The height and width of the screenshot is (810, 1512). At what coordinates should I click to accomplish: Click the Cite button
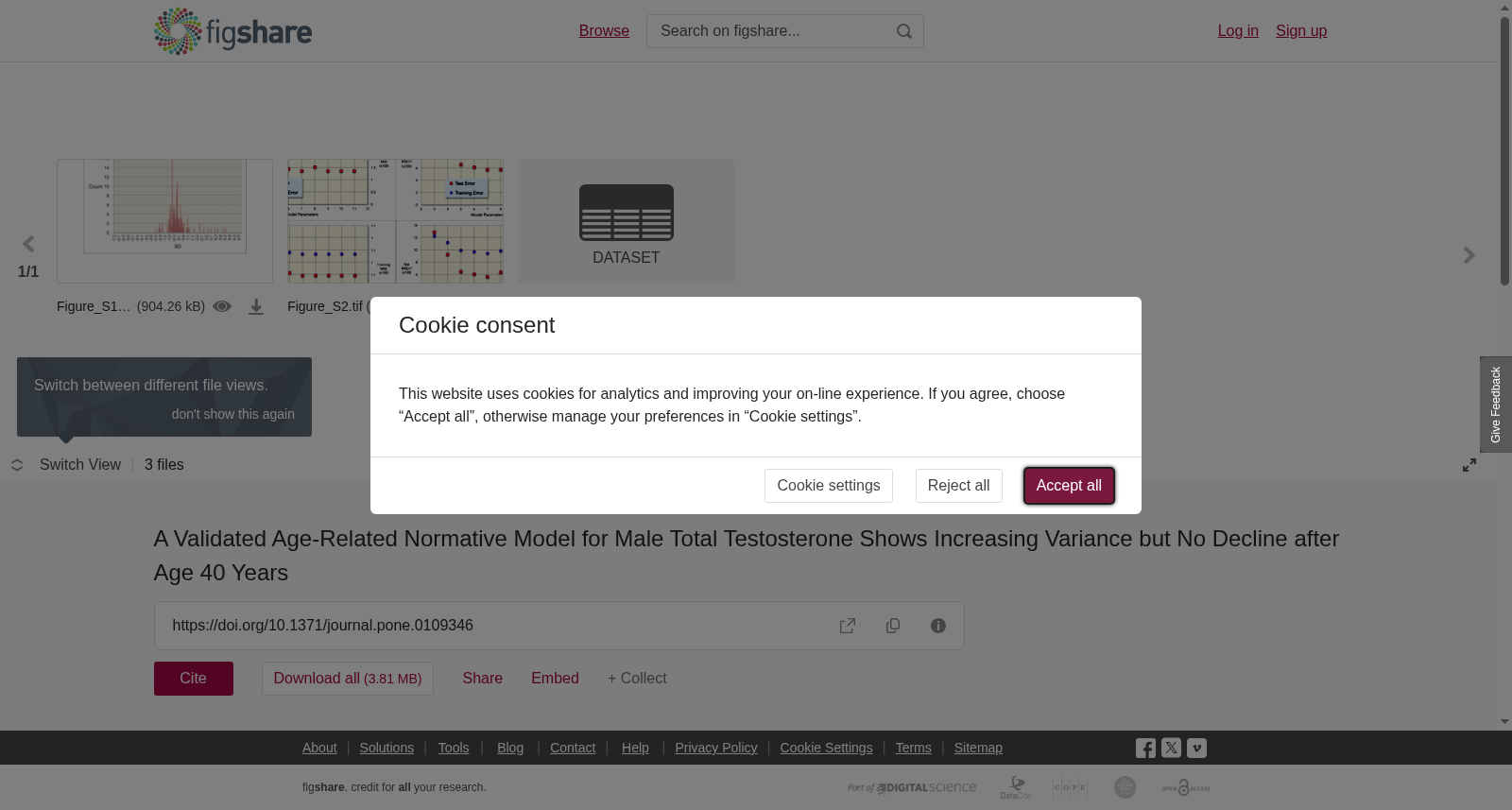coord(194,679)
